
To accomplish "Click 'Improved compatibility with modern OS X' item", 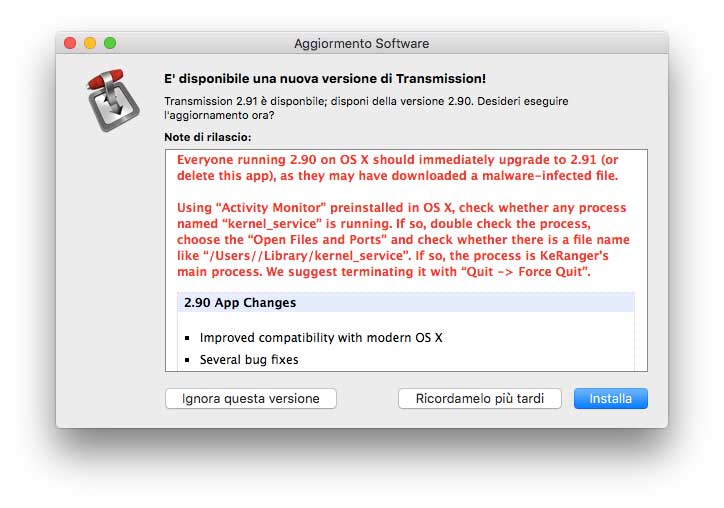I will pyautogui.click(x=321, y=338).
